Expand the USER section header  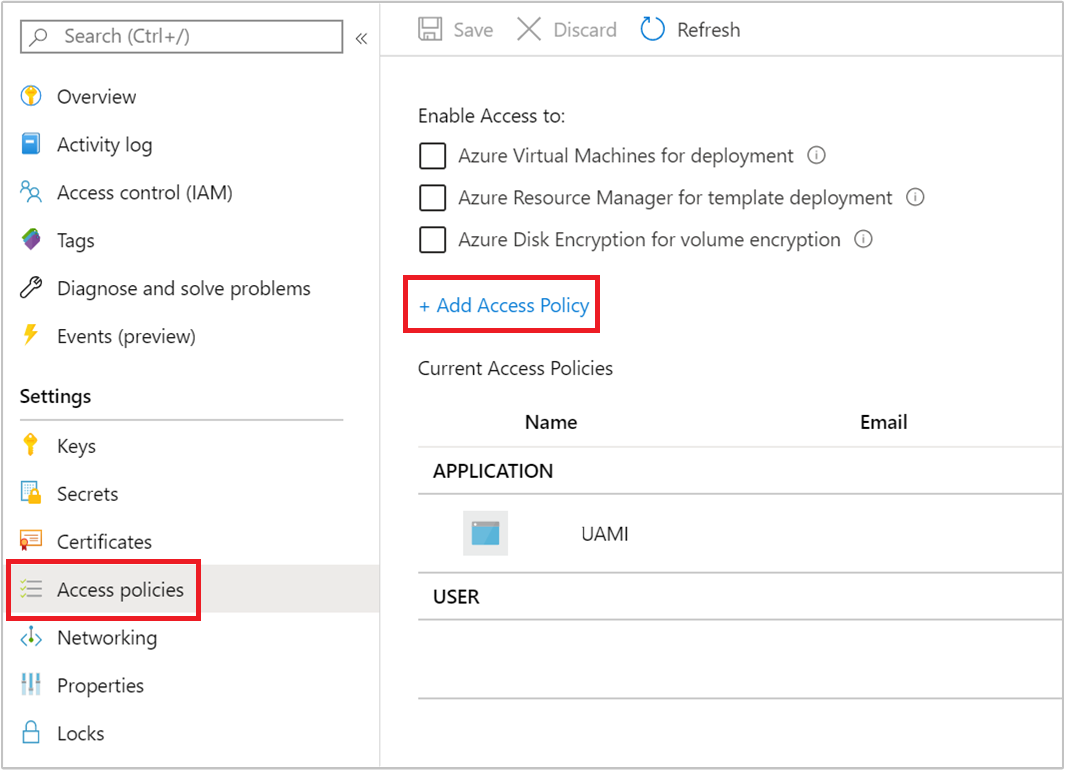click(456, 596)
